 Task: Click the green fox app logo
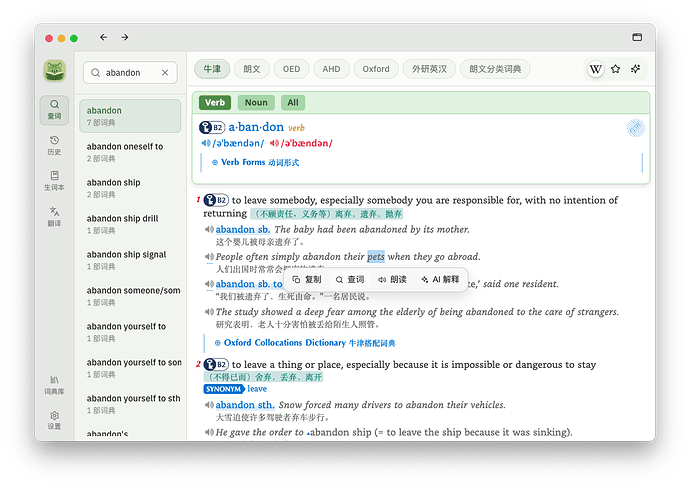pyautogui.click(x=55, y=71)
